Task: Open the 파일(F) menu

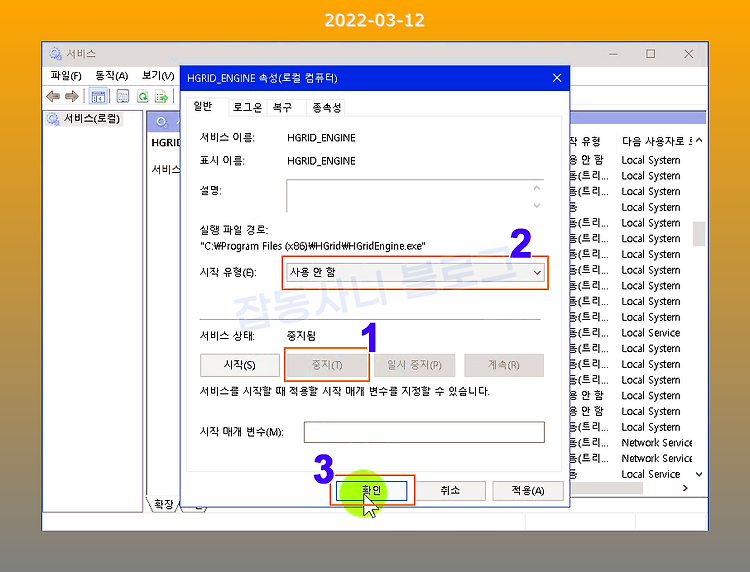Action: click(x=66, y=76)
